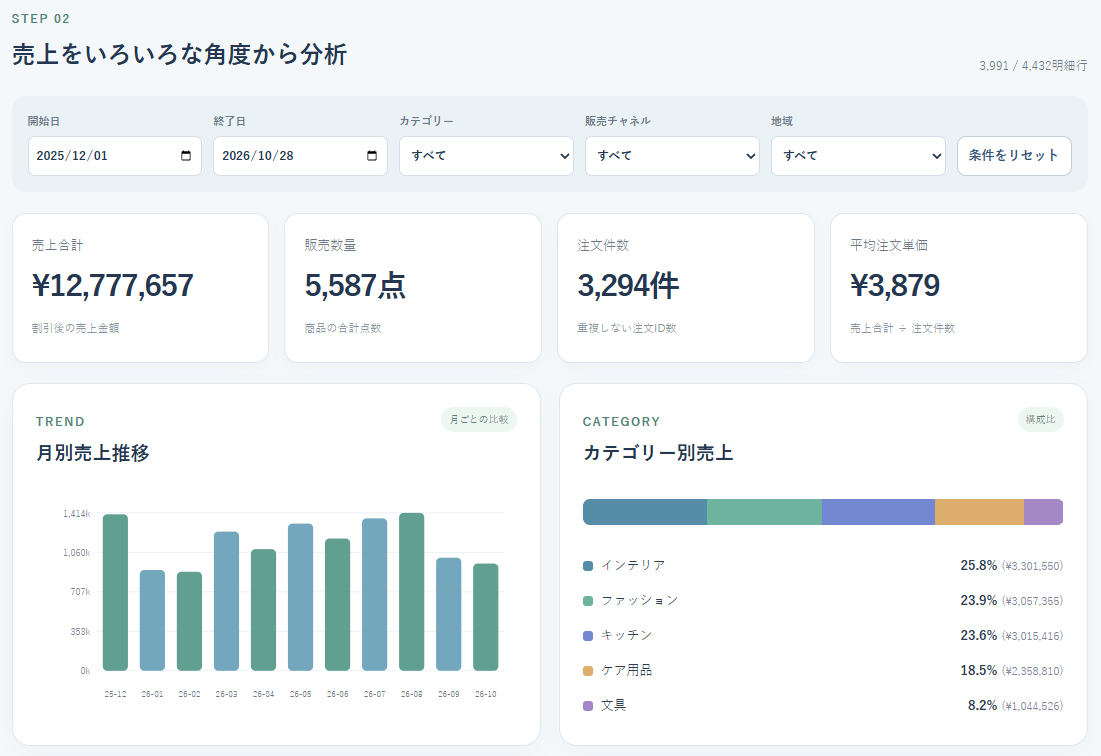The width and height of the screenshot is (1101, 756).
Task: Click the 文具 legend color square
Action: point(588,705)
